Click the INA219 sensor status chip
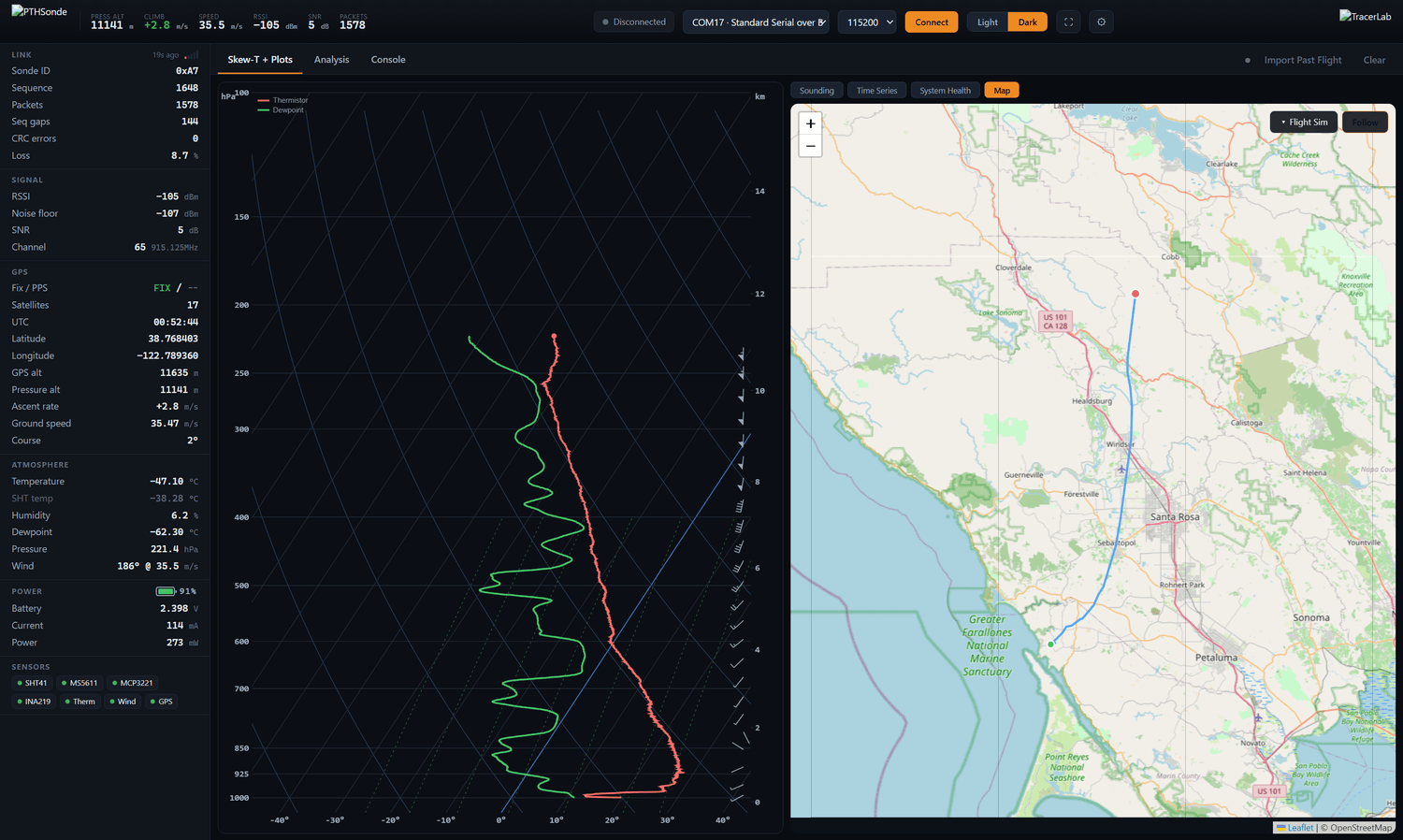Screen dimensions: 1403x840 [34, 702]
